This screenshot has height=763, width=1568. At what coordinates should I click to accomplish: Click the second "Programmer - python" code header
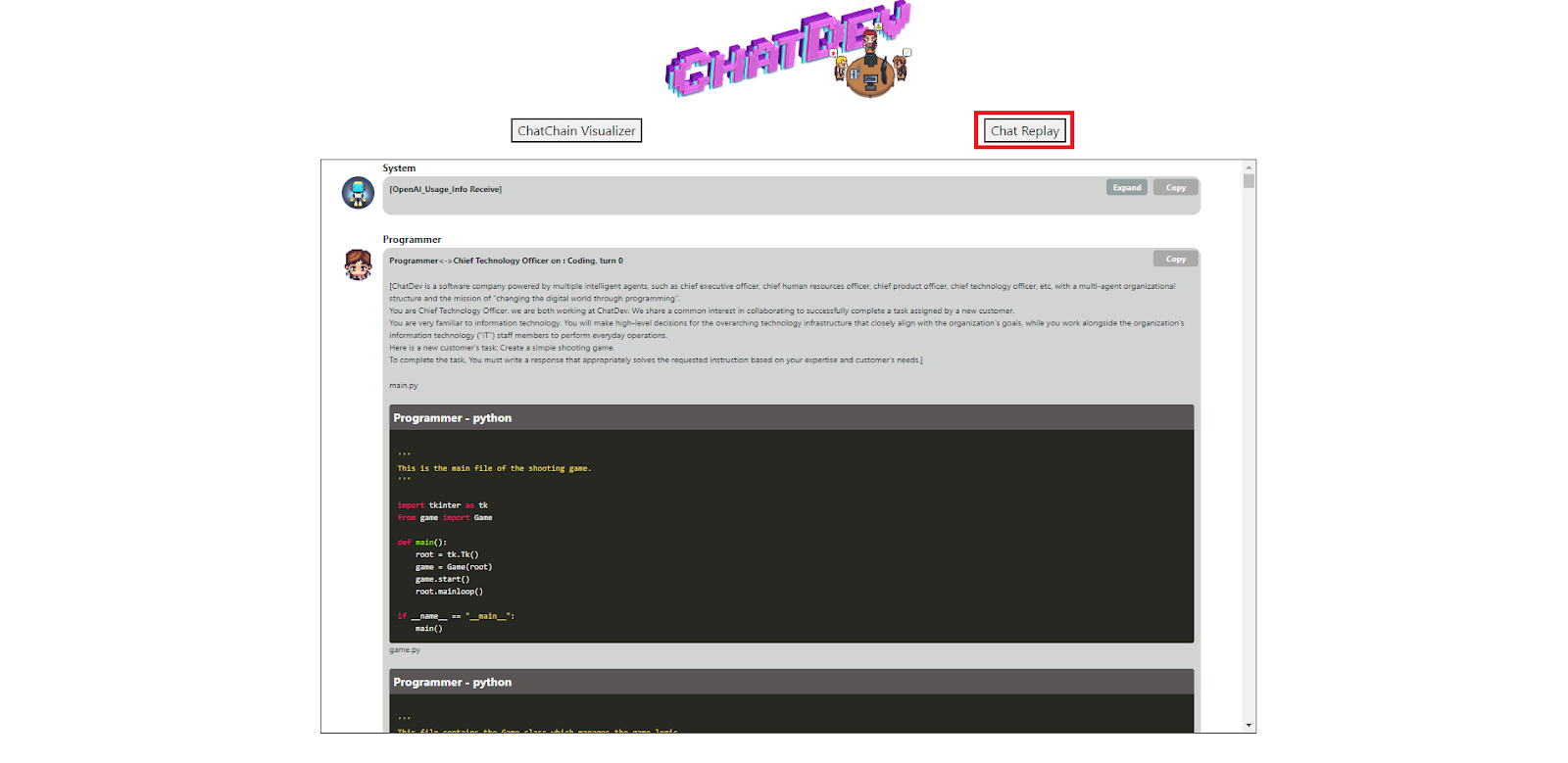pyautogui.click(x=791, y=683)
